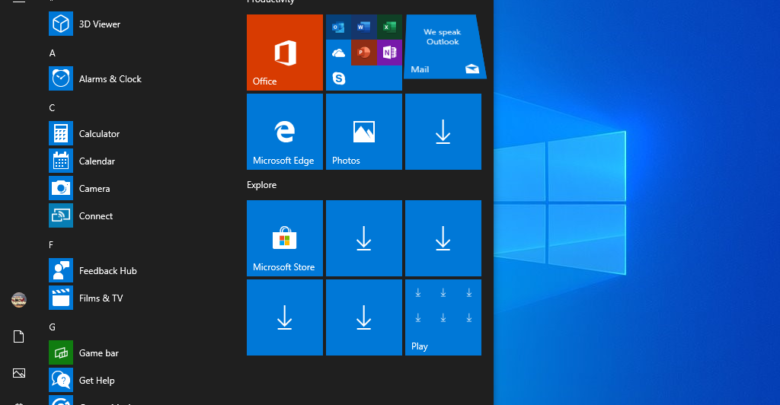Click the letter C header in the app list
The width and height of the screenshot is (780, 405).
(52, 108)
